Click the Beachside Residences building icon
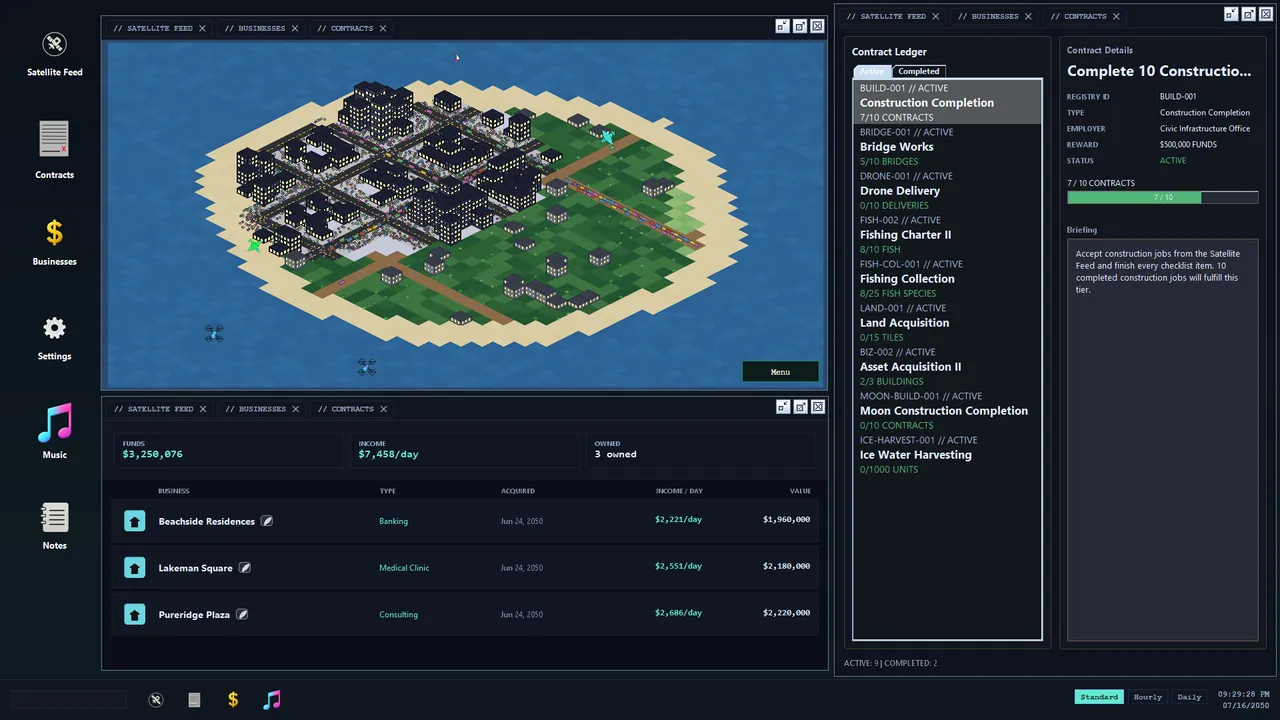1280x720 pixels. (x=134, y=521)
